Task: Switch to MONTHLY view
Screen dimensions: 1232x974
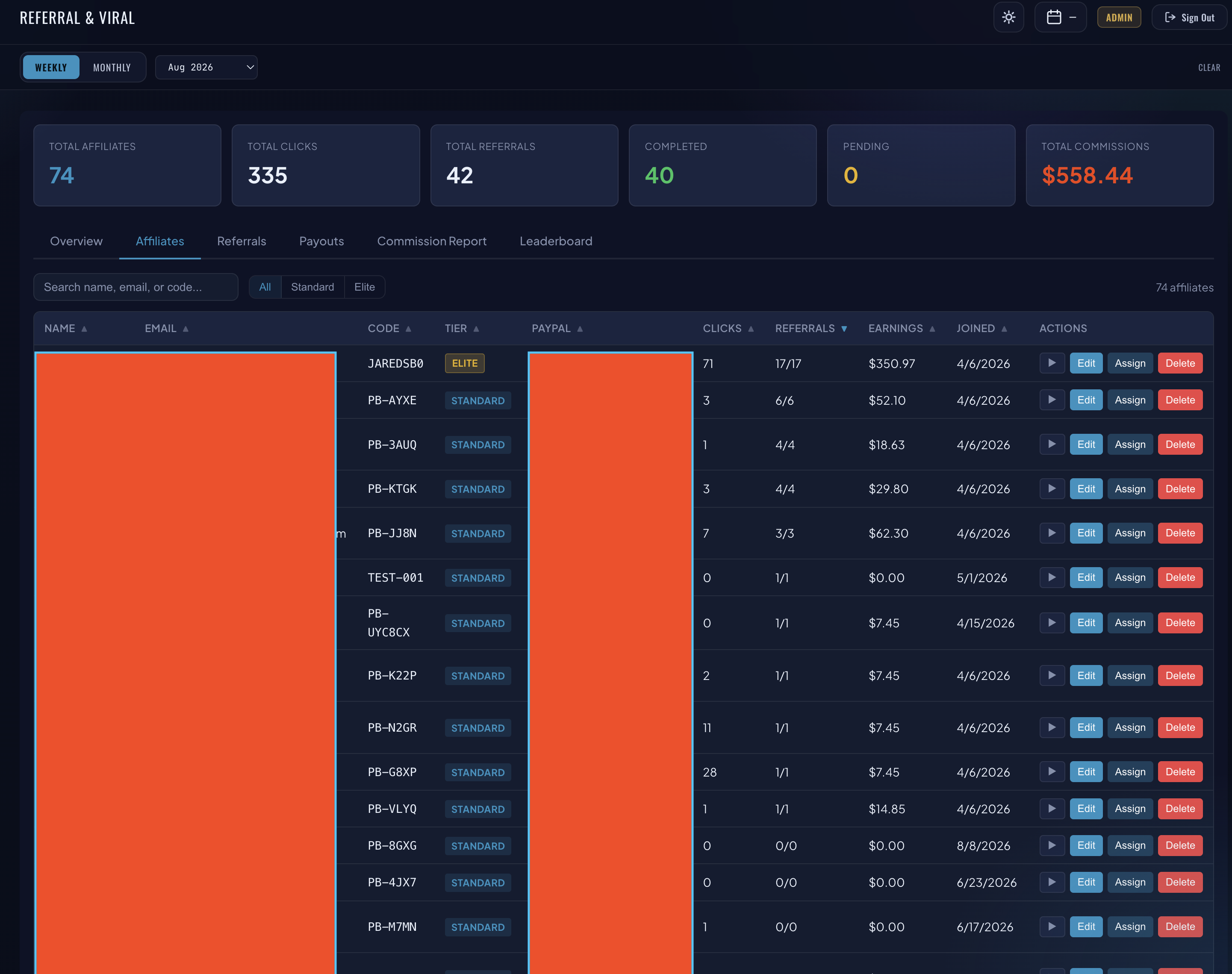Action: [112, 67]
